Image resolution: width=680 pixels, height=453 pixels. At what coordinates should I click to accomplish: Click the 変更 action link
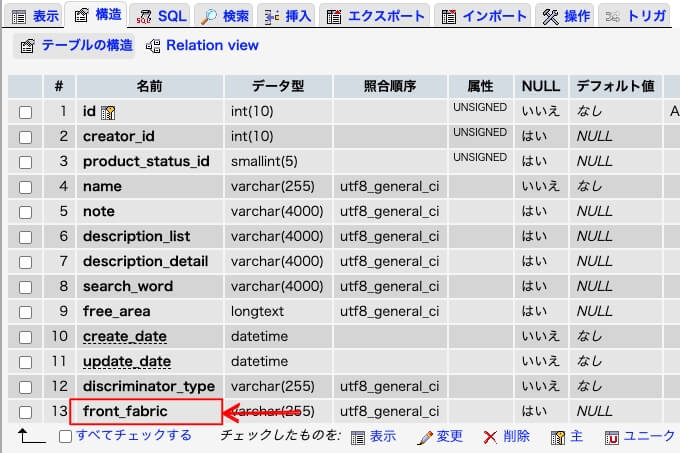pyautogui.click(x=449, y=436)
